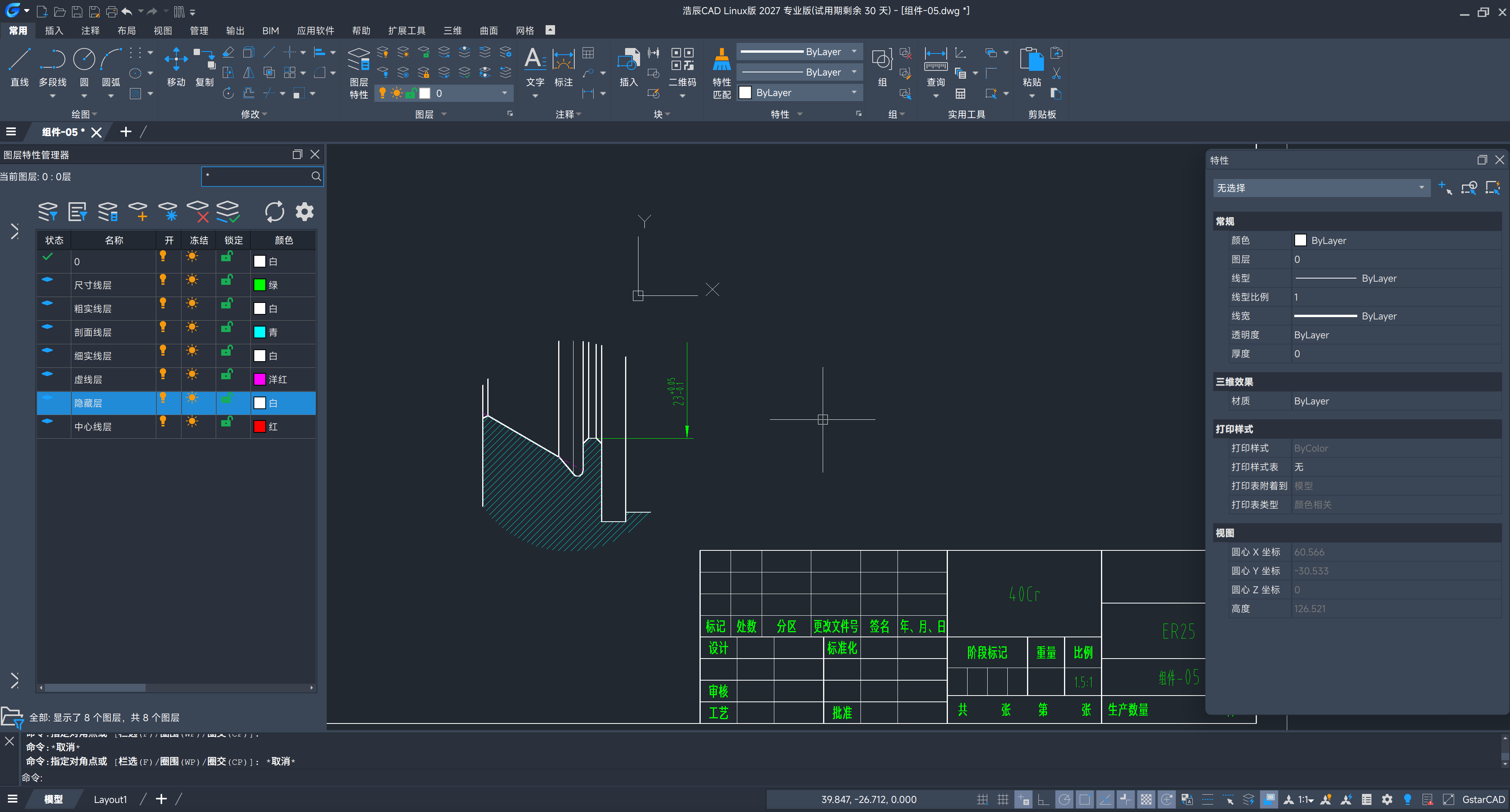Image resolution: width=1510 pixels, height=812 pixels.
Task: Click the 查询 measure tool
Action: click(936, 66)
